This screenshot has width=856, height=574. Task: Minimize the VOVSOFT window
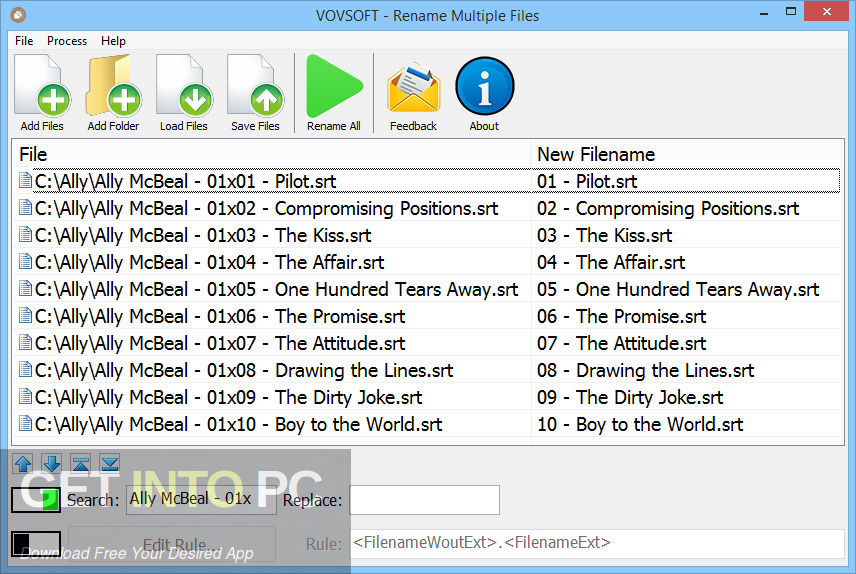(764, 12)
